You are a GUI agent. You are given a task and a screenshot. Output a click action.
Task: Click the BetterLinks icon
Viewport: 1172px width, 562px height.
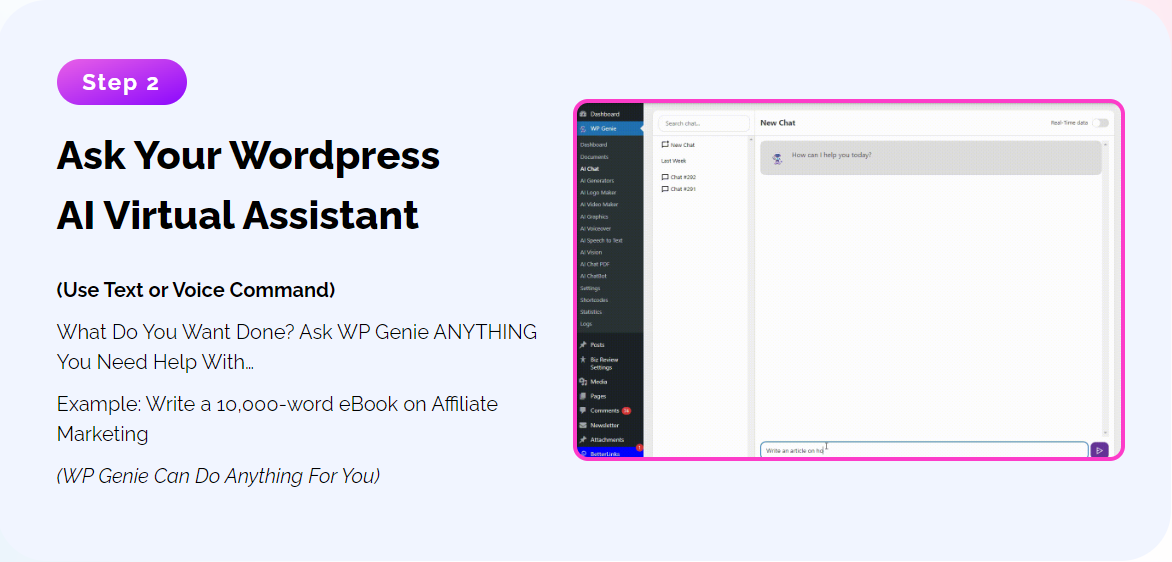(x=583, y=453)
